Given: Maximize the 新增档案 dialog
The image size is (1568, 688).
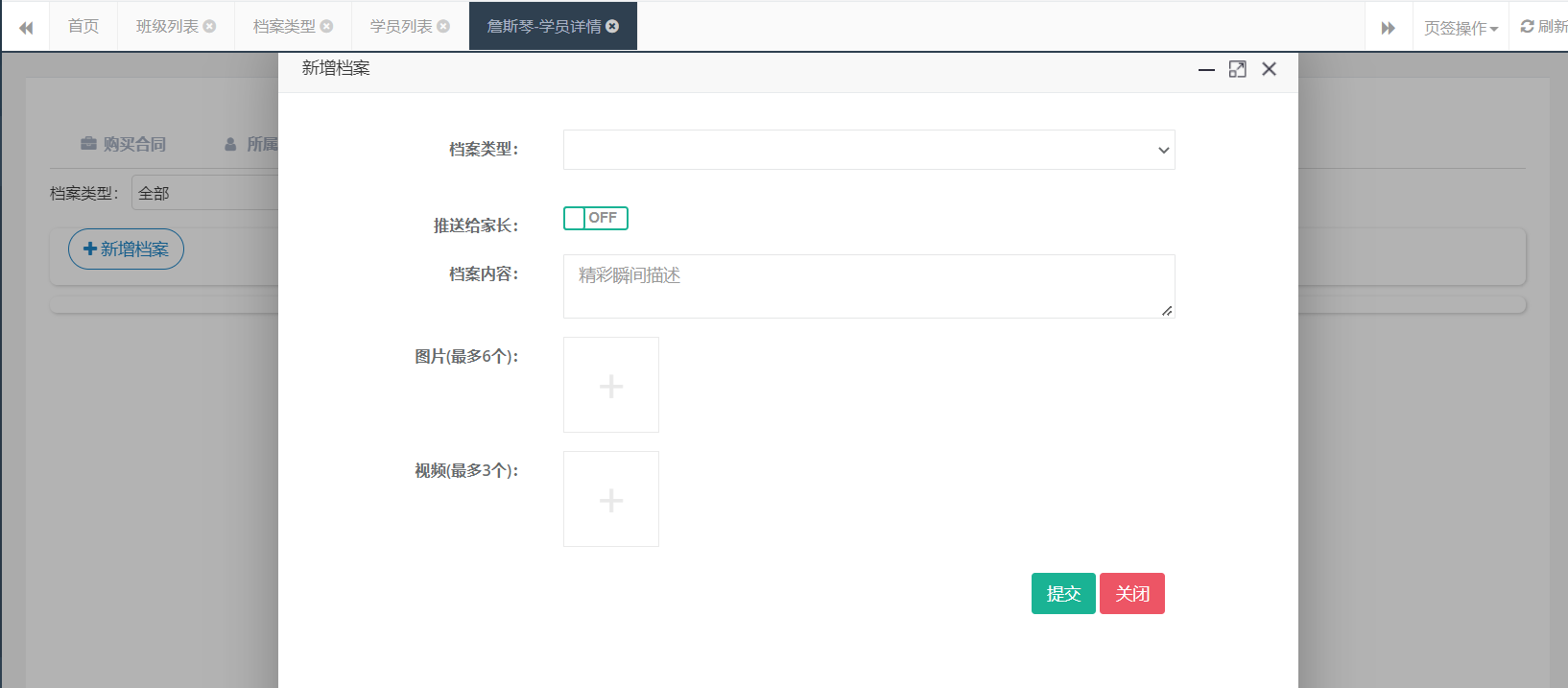Looking at the screenshot, I should tap(1238, 69).
